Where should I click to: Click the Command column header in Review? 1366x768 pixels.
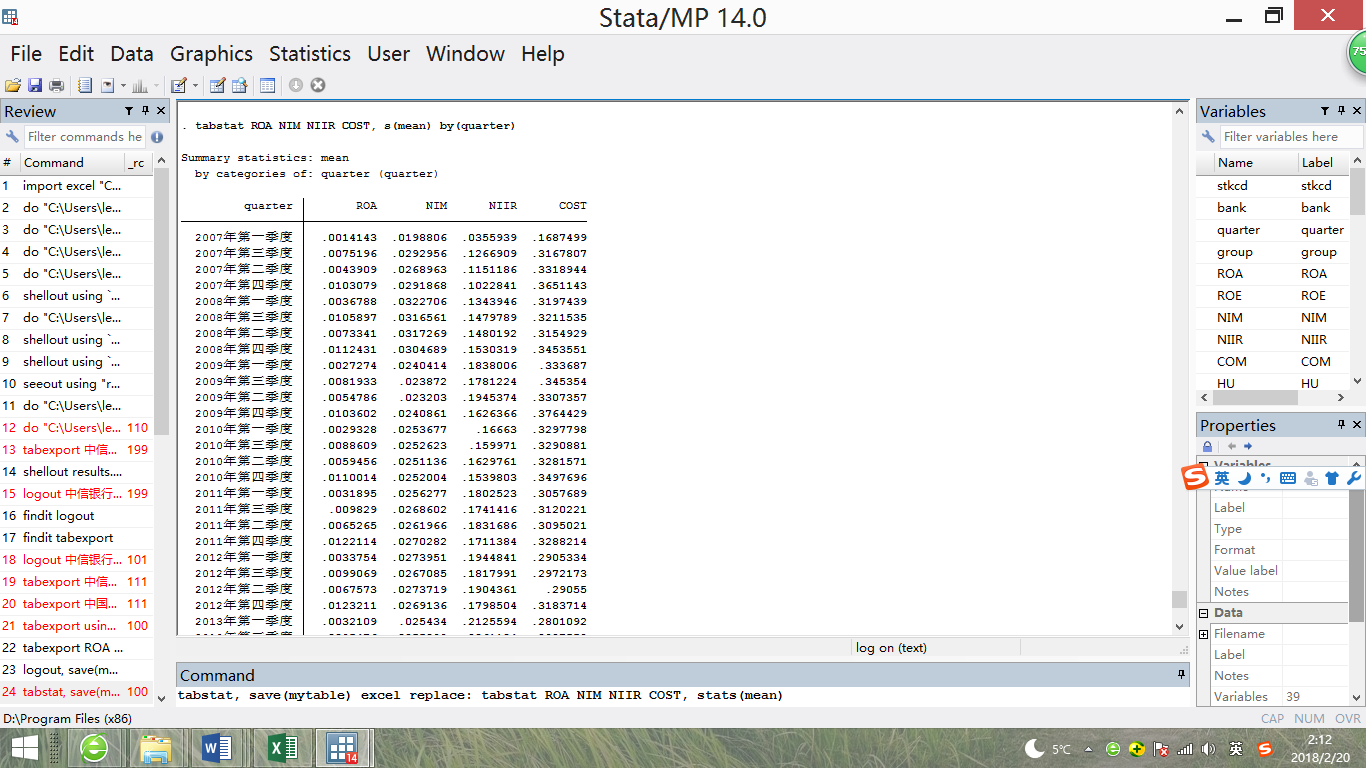click(x=70, y=163)
